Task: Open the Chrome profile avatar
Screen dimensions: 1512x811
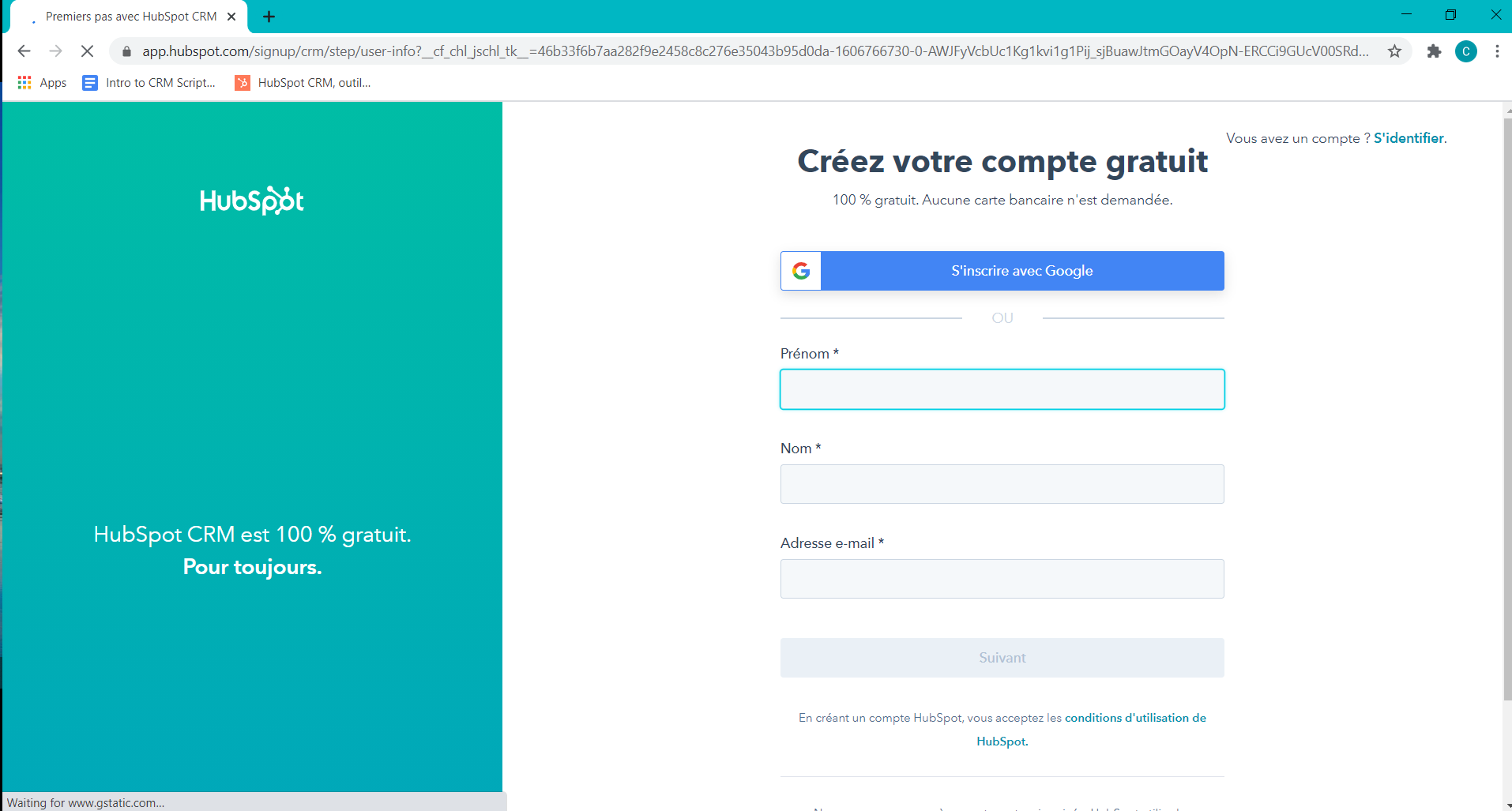Action: (1466, 51)
